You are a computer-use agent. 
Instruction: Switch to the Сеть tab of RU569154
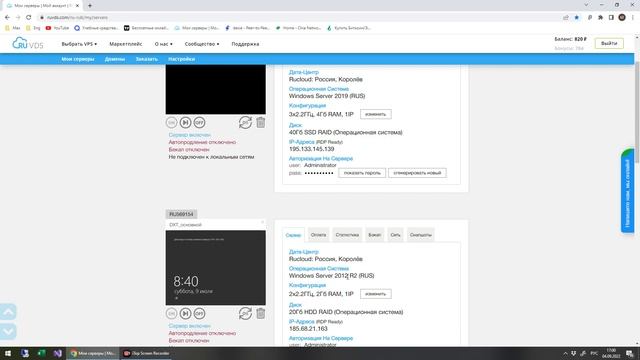pyautogui.click(x=396, y=235)
